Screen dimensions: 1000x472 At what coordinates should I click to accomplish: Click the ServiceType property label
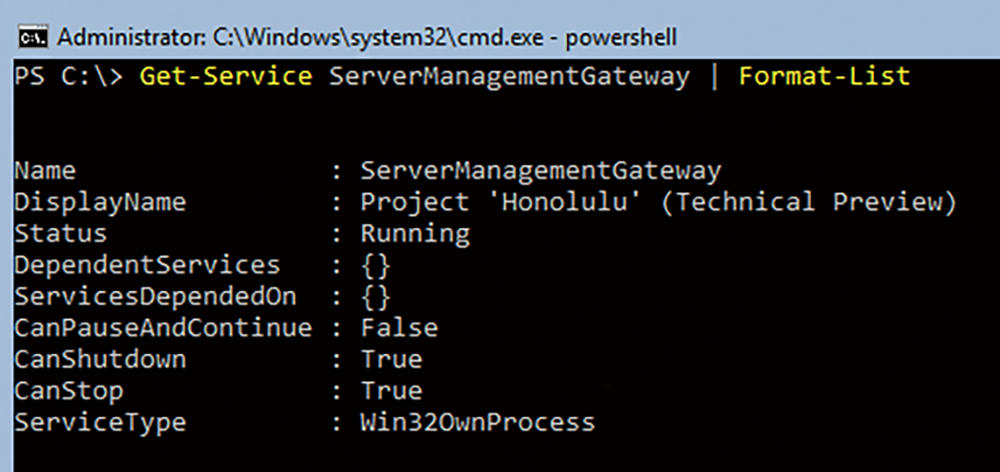100,422
